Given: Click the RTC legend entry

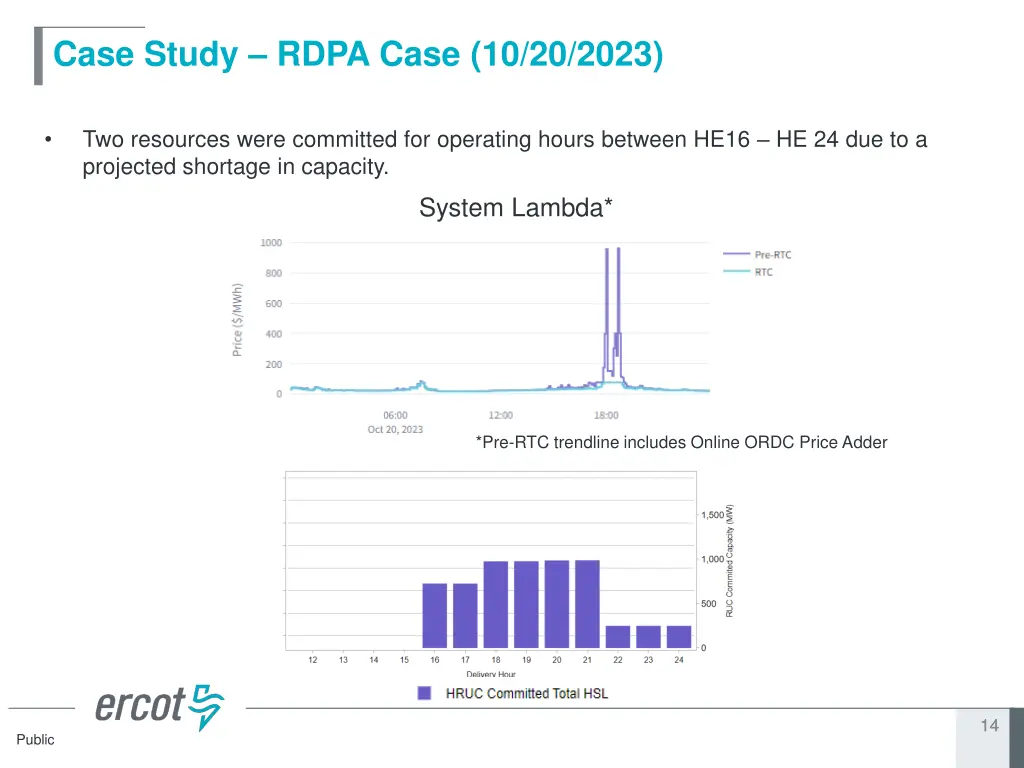Looking at the screenshot, I should coord(748,272).
